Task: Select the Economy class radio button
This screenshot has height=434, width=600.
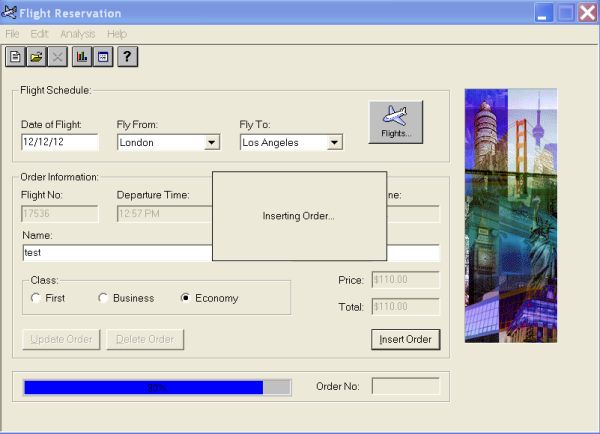Action: pos(185,298)
